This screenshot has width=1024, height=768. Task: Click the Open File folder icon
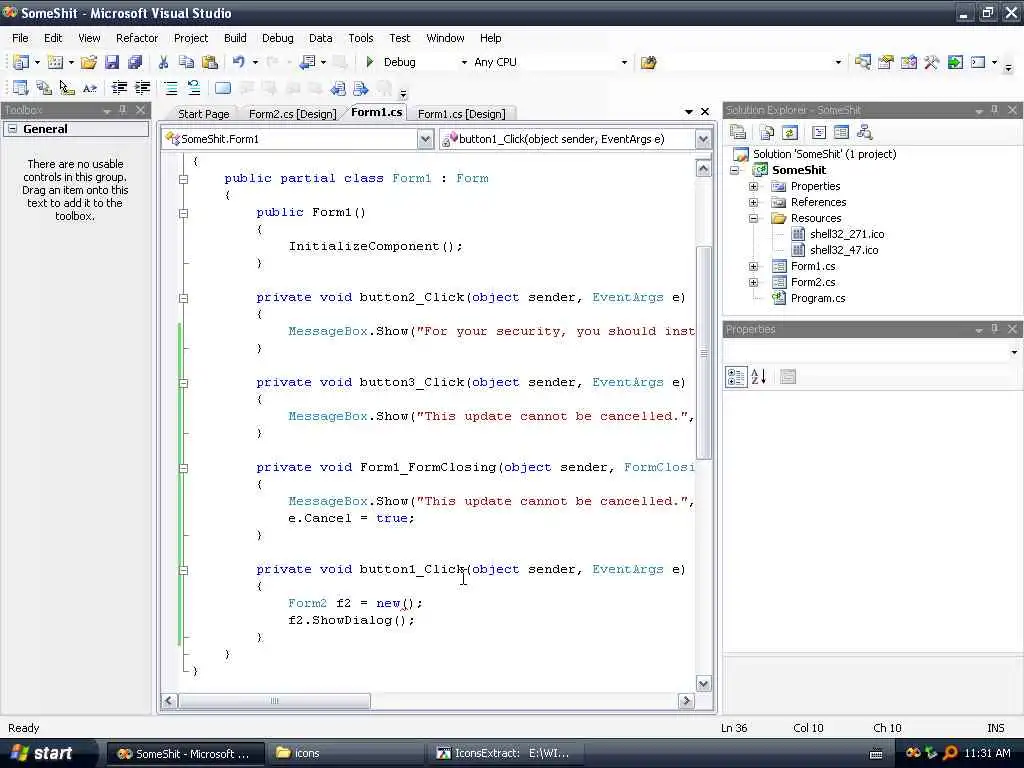tap(89, 62)
